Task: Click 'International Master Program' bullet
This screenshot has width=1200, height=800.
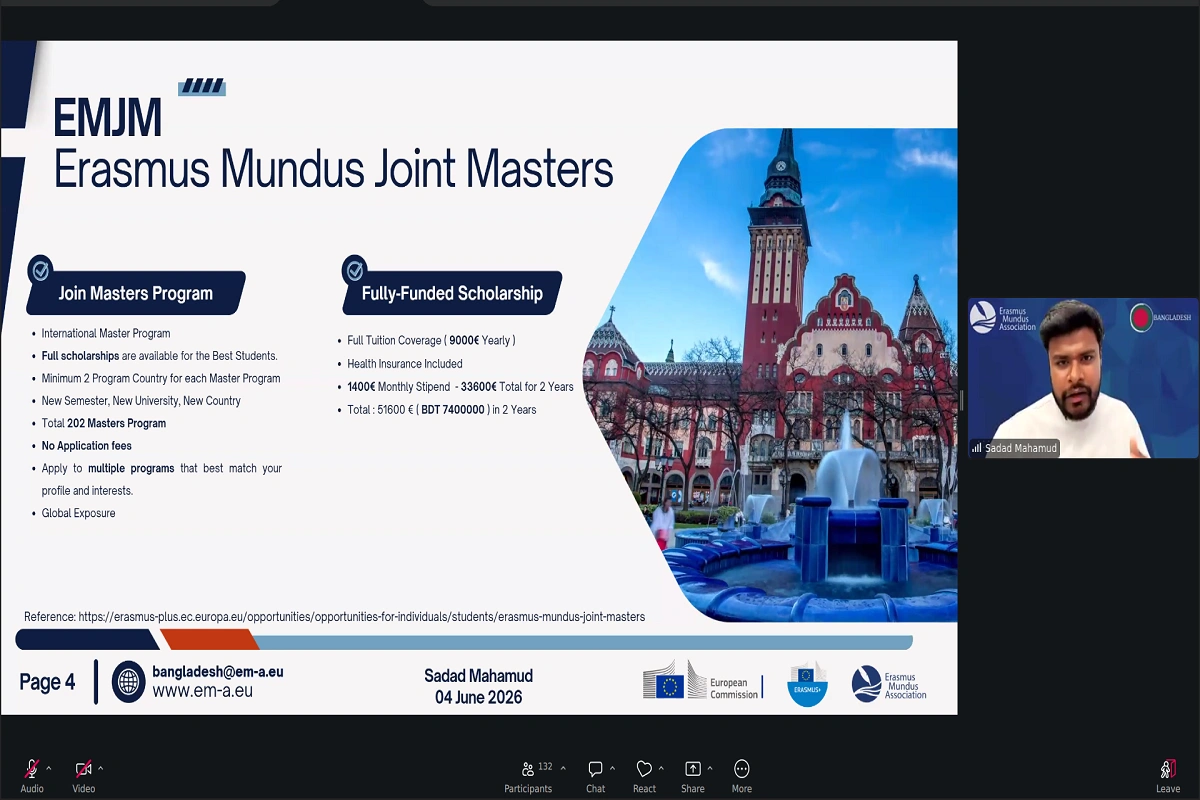Action: click(x=106, y=333)
